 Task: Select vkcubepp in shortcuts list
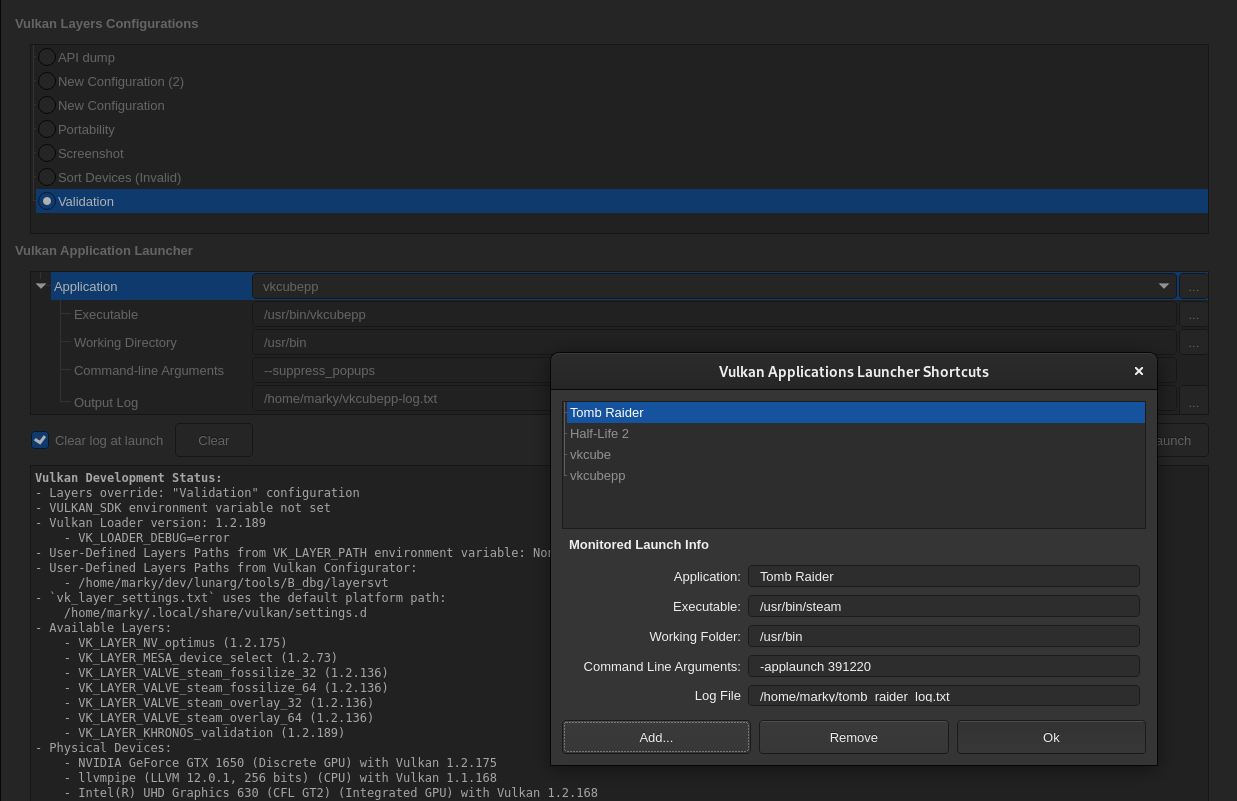tap(855, 475)
